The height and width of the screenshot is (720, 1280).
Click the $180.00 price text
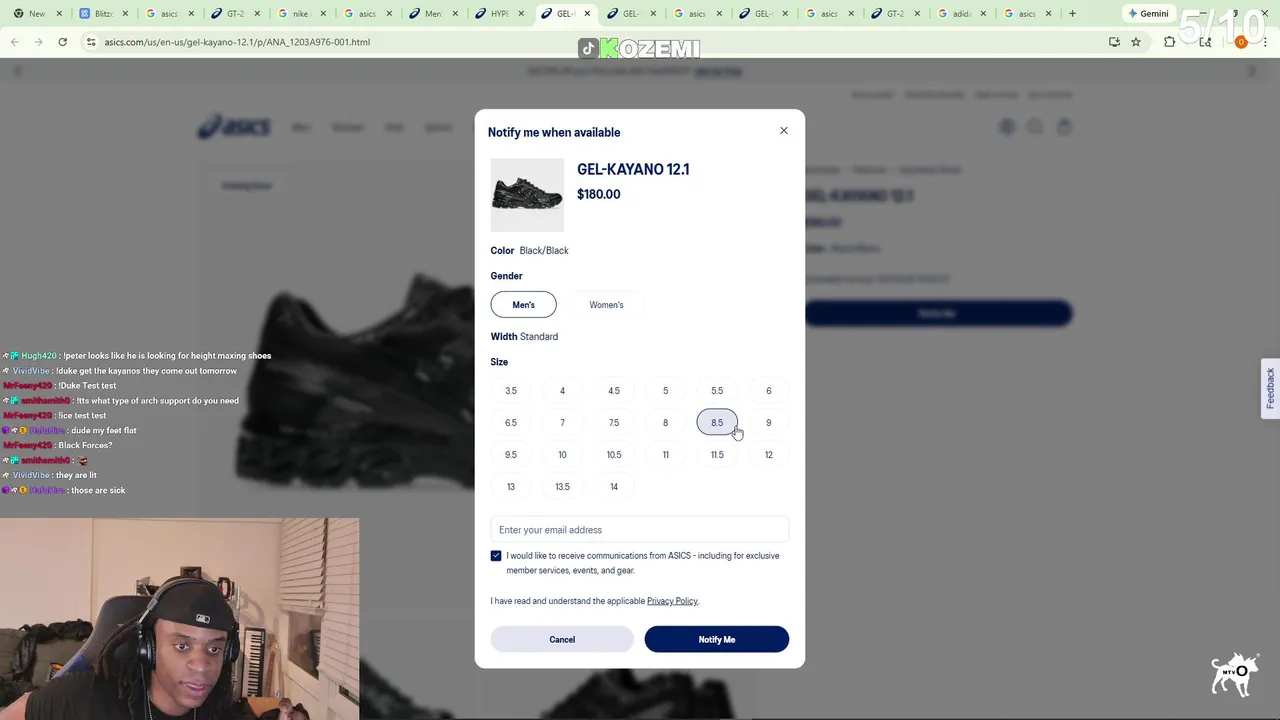point(599,194)
